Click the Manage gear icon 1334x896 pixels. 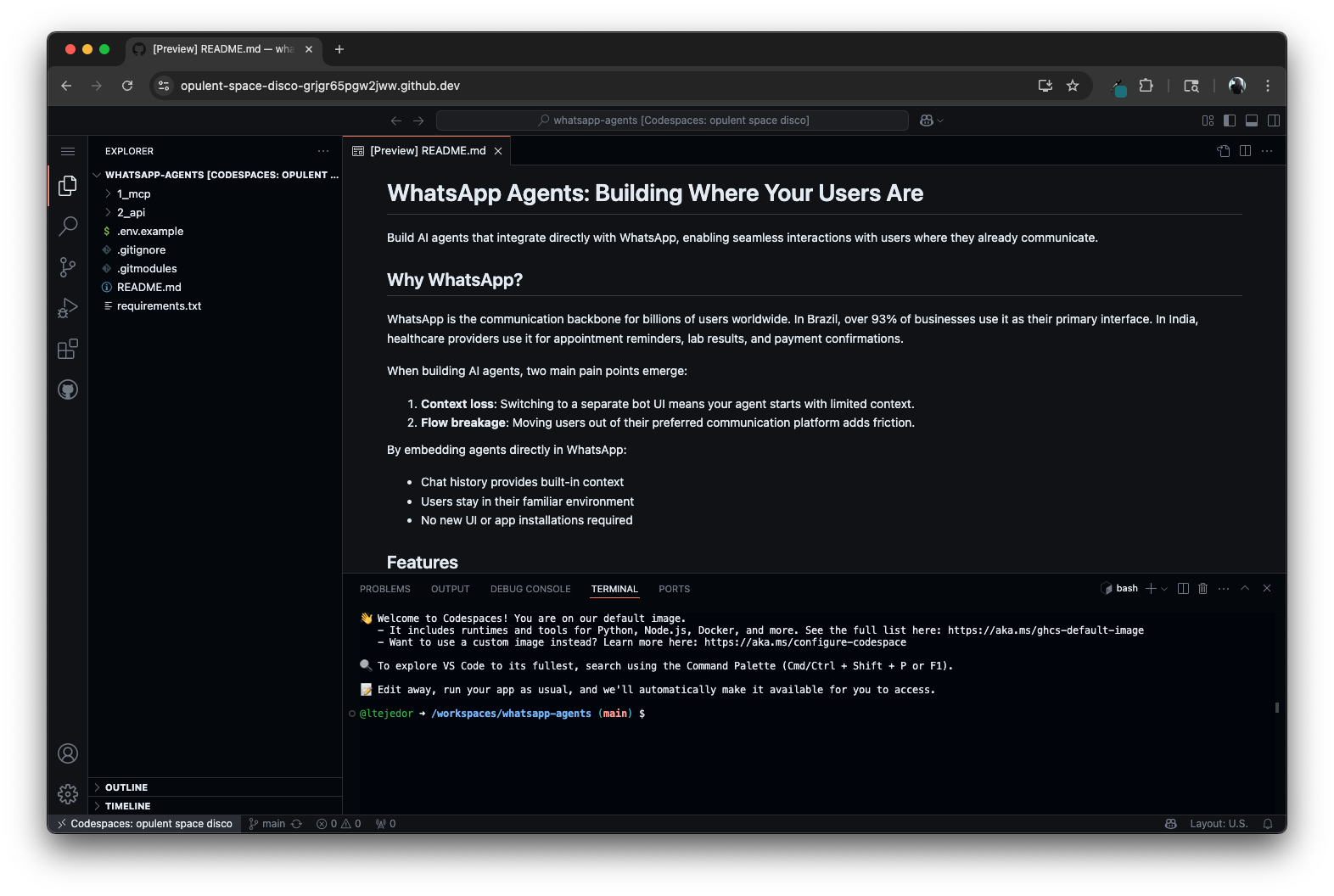68,793
